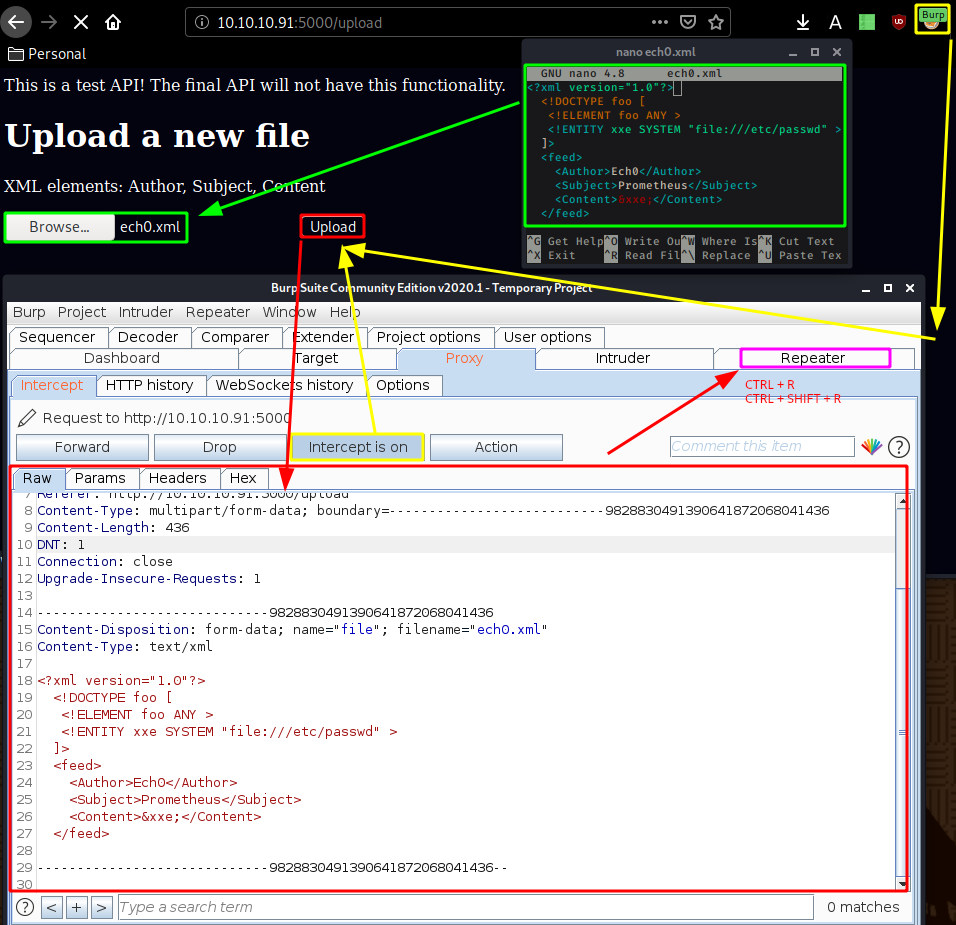This screenshot has width=956, height=925.
Task: Open the Project options tab
Action: coord(429,337)
